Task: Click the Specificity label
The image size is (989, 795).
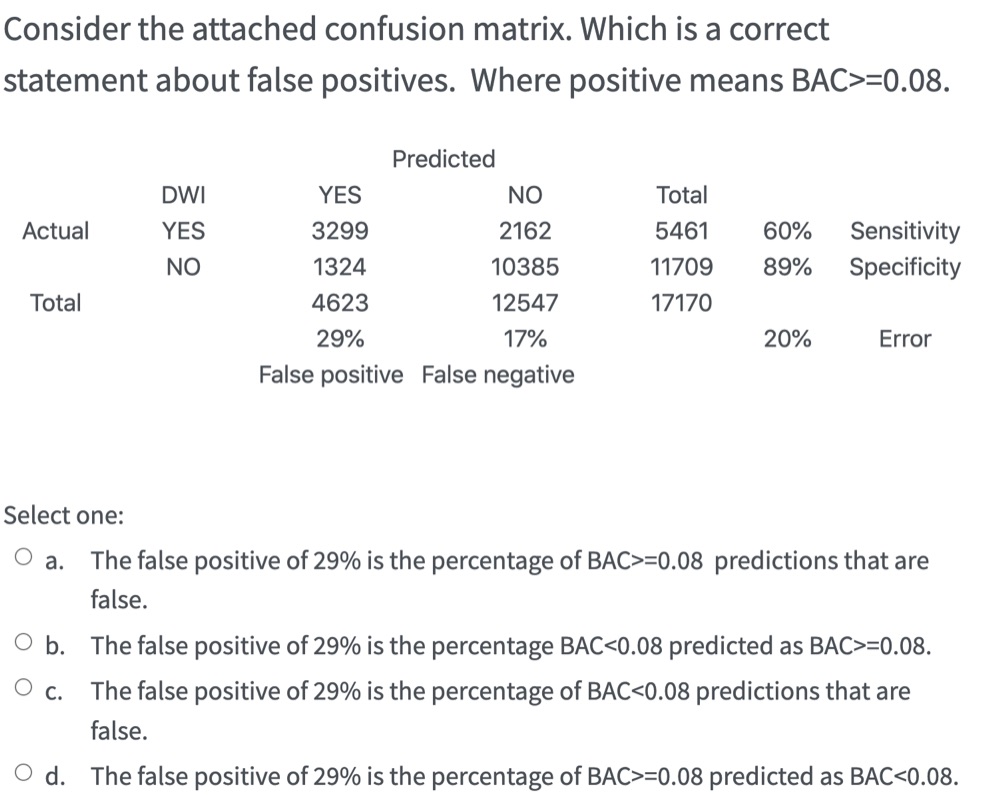Action: point(904,267)
